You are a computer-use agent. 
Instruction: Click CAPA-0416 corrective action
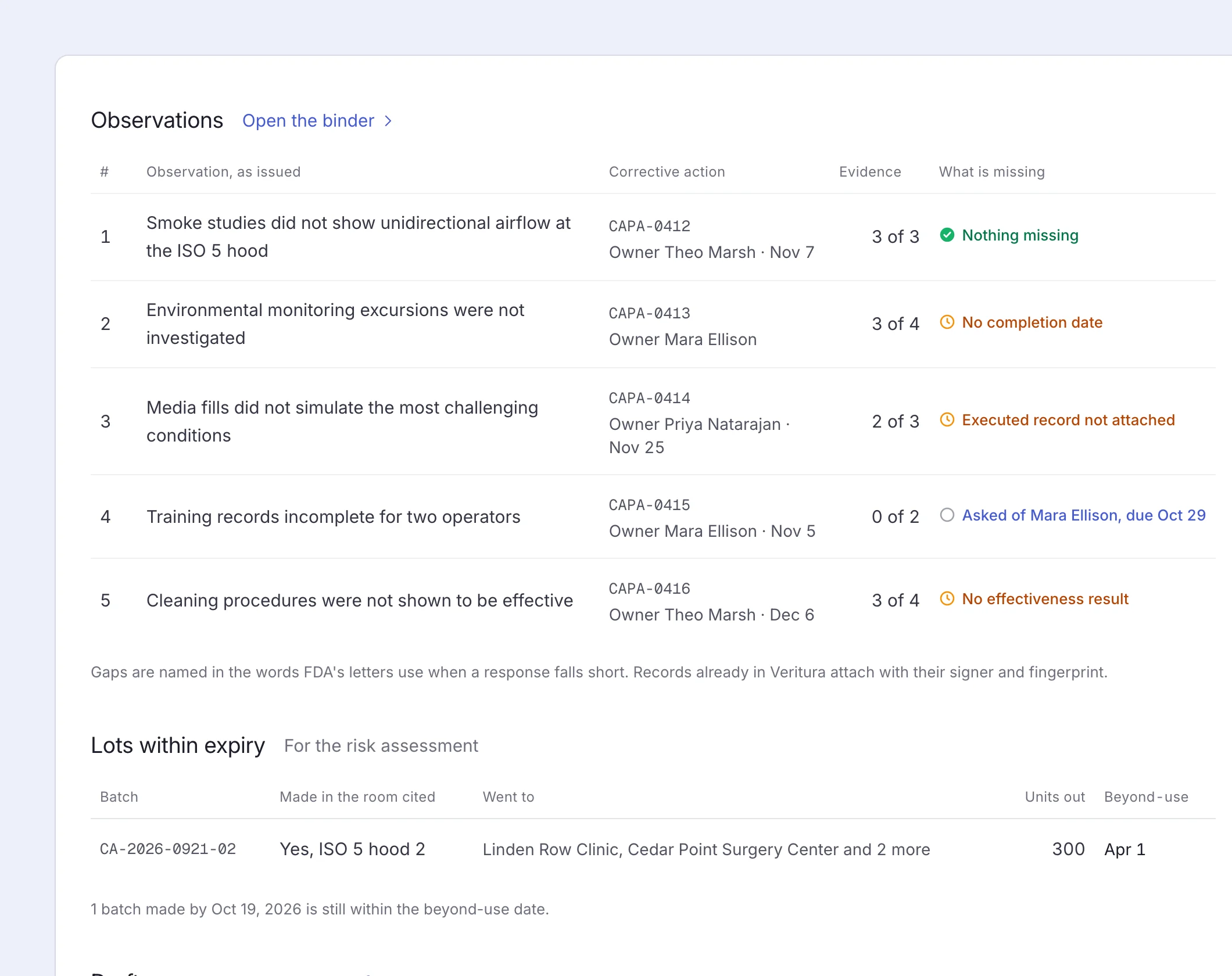point(650,589)
